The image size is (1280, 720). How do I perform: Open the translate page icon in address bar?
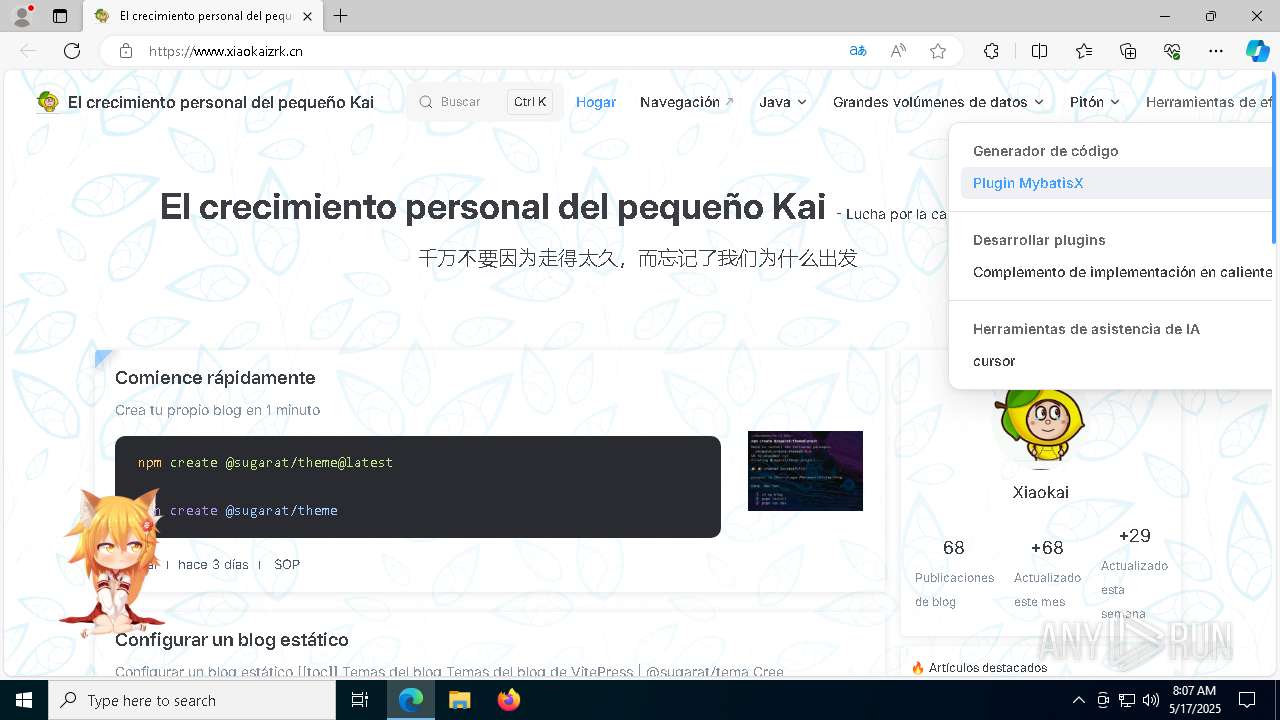point(858,51)
